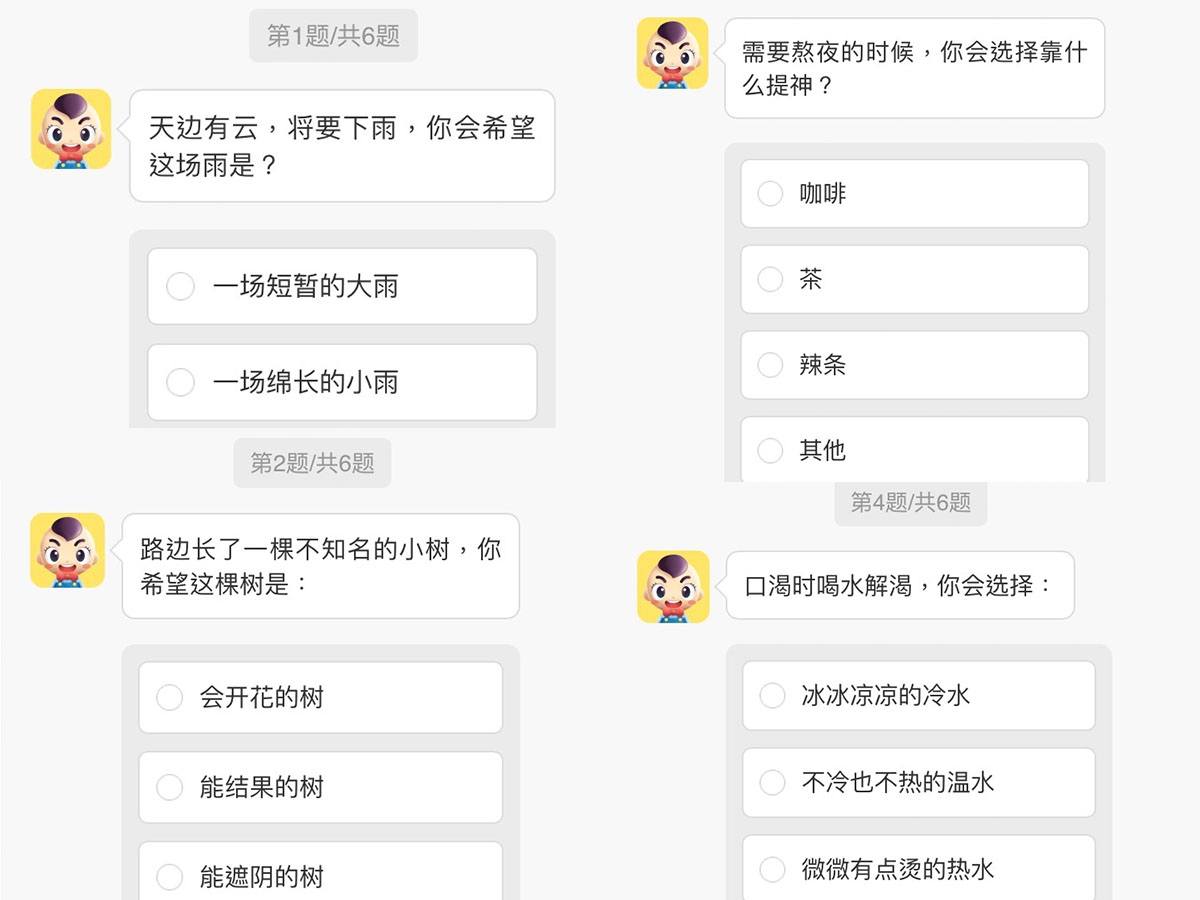Click the 第4题/共6题 progress label
The height and width of the screenshot is (900, 1200).
click(910, 502)
